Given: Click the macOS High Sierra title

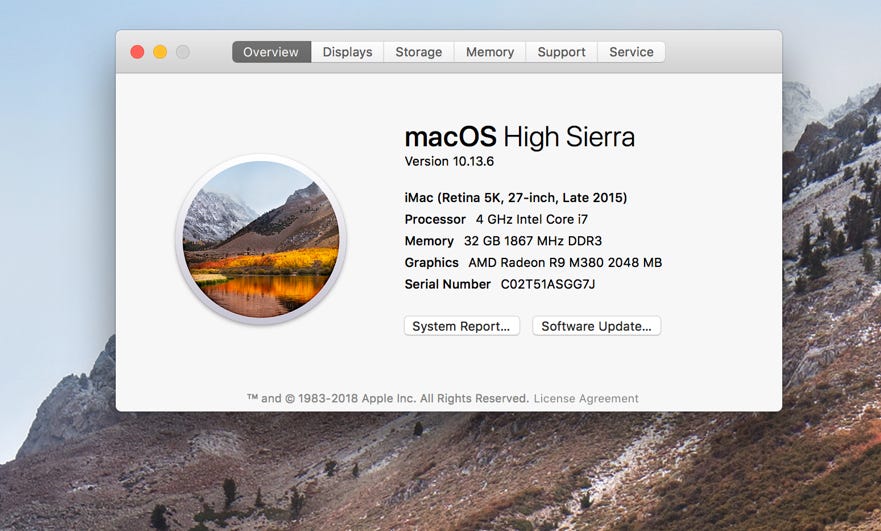Looking at the screenshot, I should [520, 137].
